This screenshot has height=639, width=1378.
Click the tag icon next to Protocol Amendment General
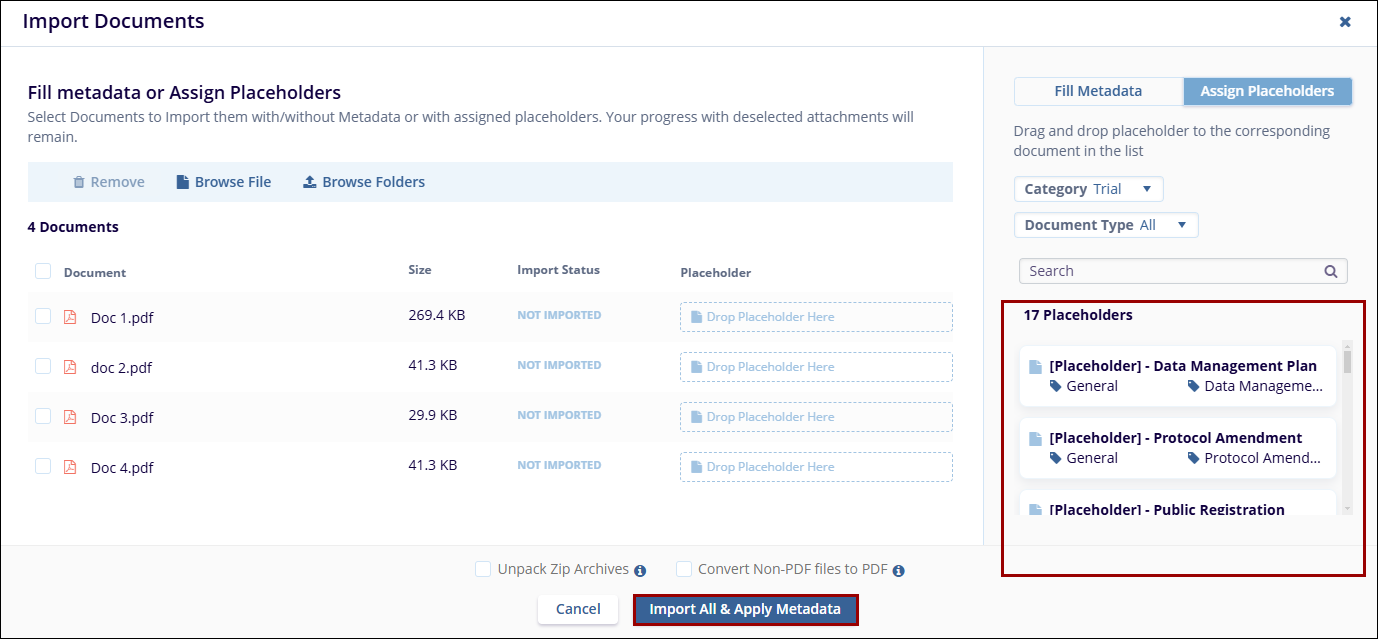(1055, 458)
